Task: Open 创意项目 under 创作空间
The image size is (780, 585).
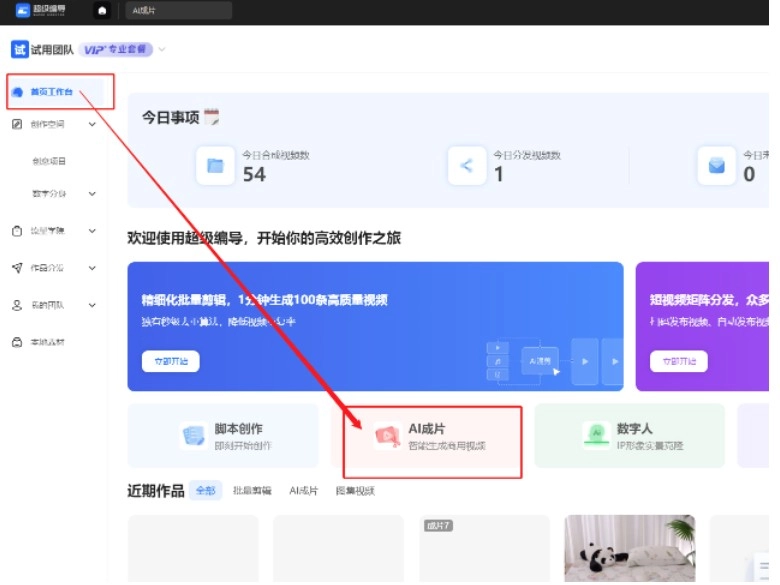Action: tap(49, 161)
